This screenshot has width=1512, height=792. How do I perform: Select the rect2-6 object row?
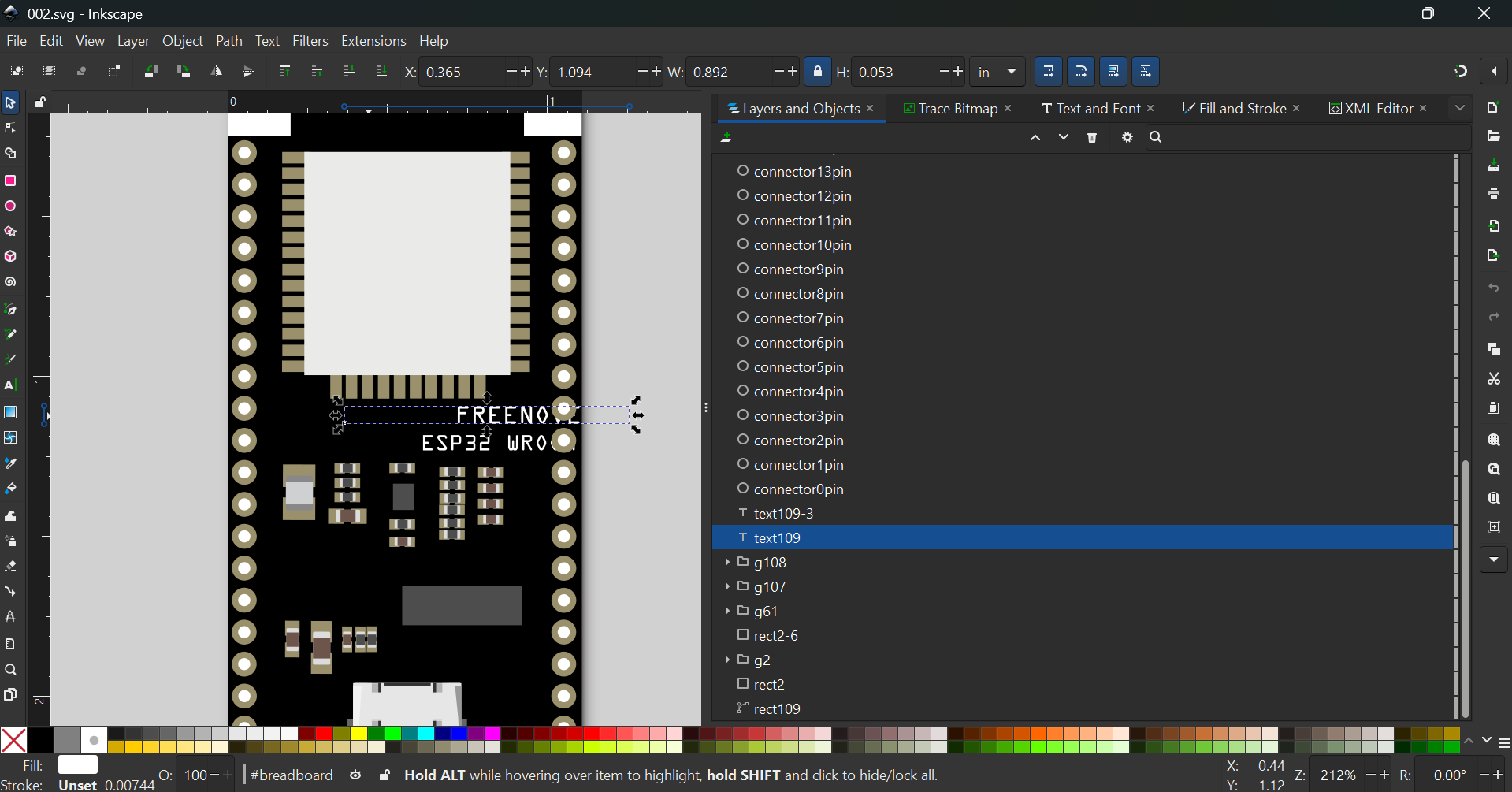point(1083,636)
